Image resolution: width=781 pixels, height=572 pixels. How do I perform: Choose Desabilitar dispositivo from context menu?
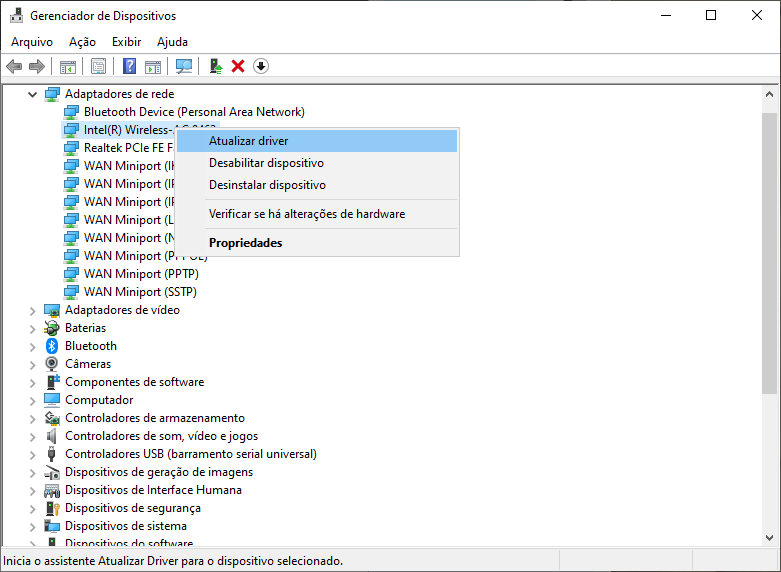coord(317,163)
